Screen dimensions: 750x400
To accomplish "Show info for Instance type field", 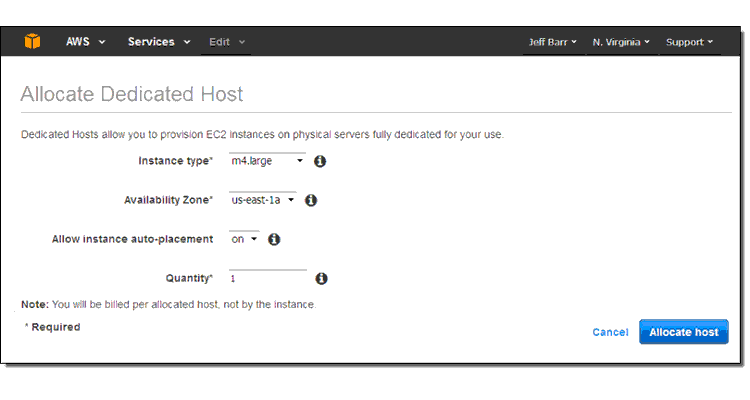I will (320, 161).
